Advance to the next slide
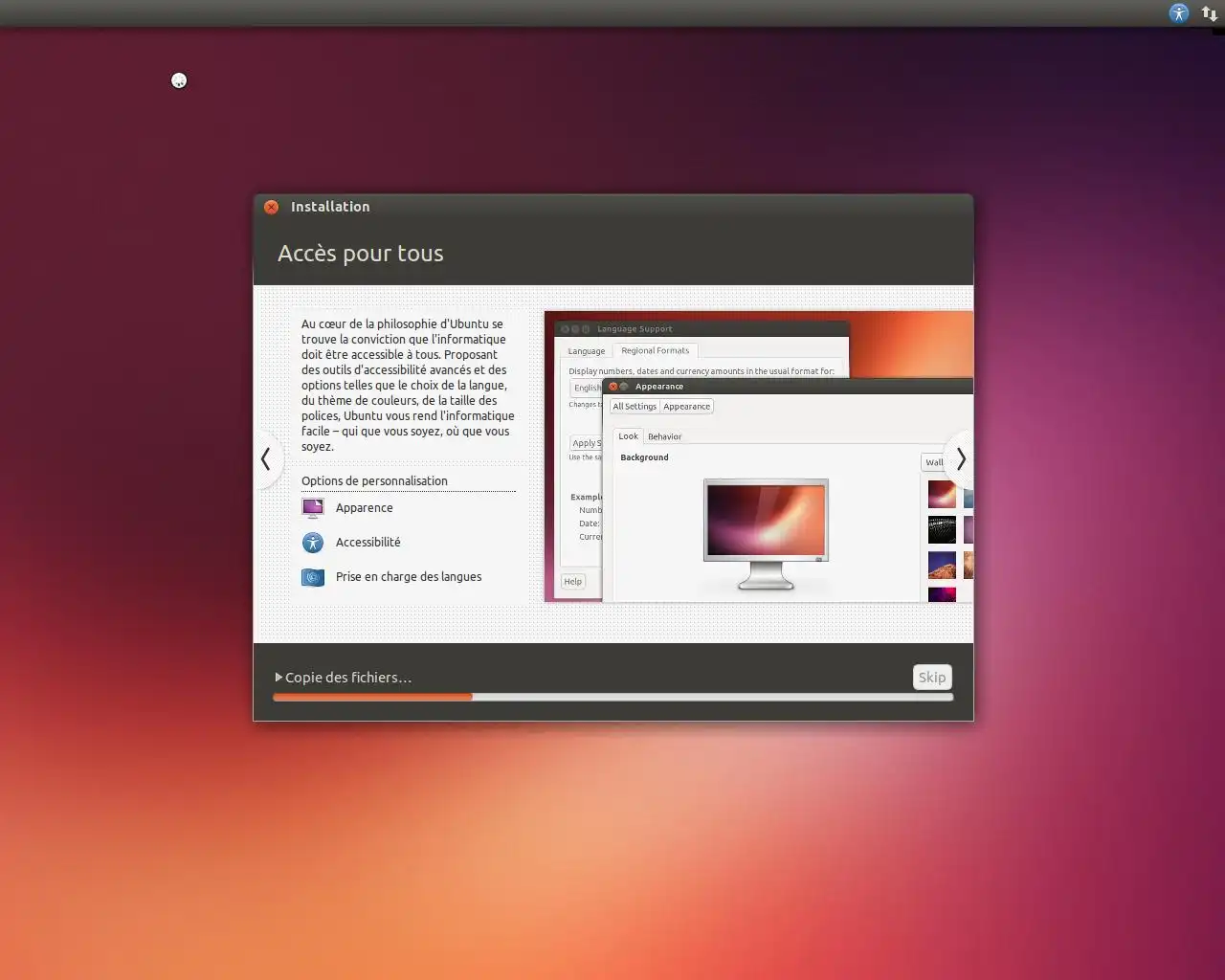 tap(961, 459)
